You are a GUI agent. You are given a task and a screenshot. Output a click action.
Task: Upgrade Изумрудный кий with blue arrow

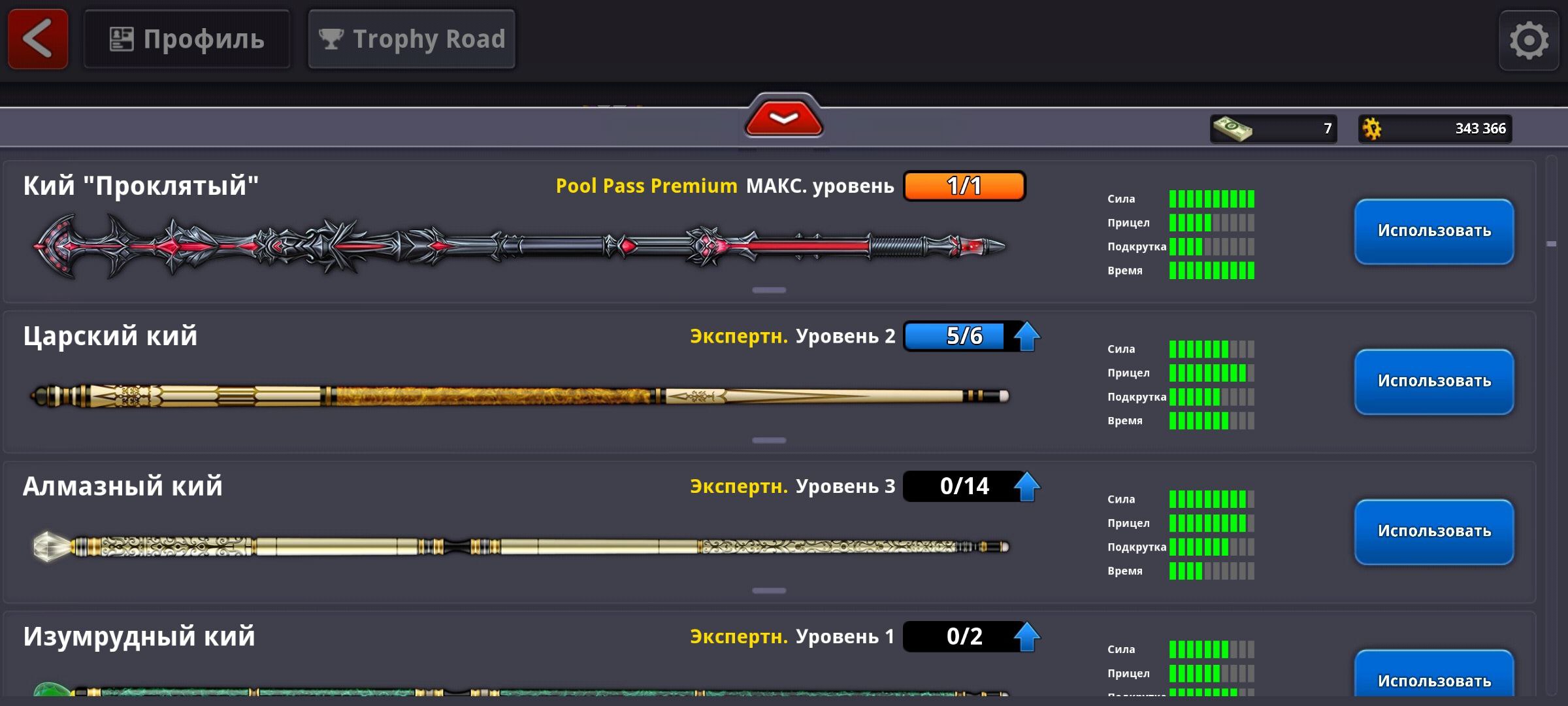(x=1026, y=637)
